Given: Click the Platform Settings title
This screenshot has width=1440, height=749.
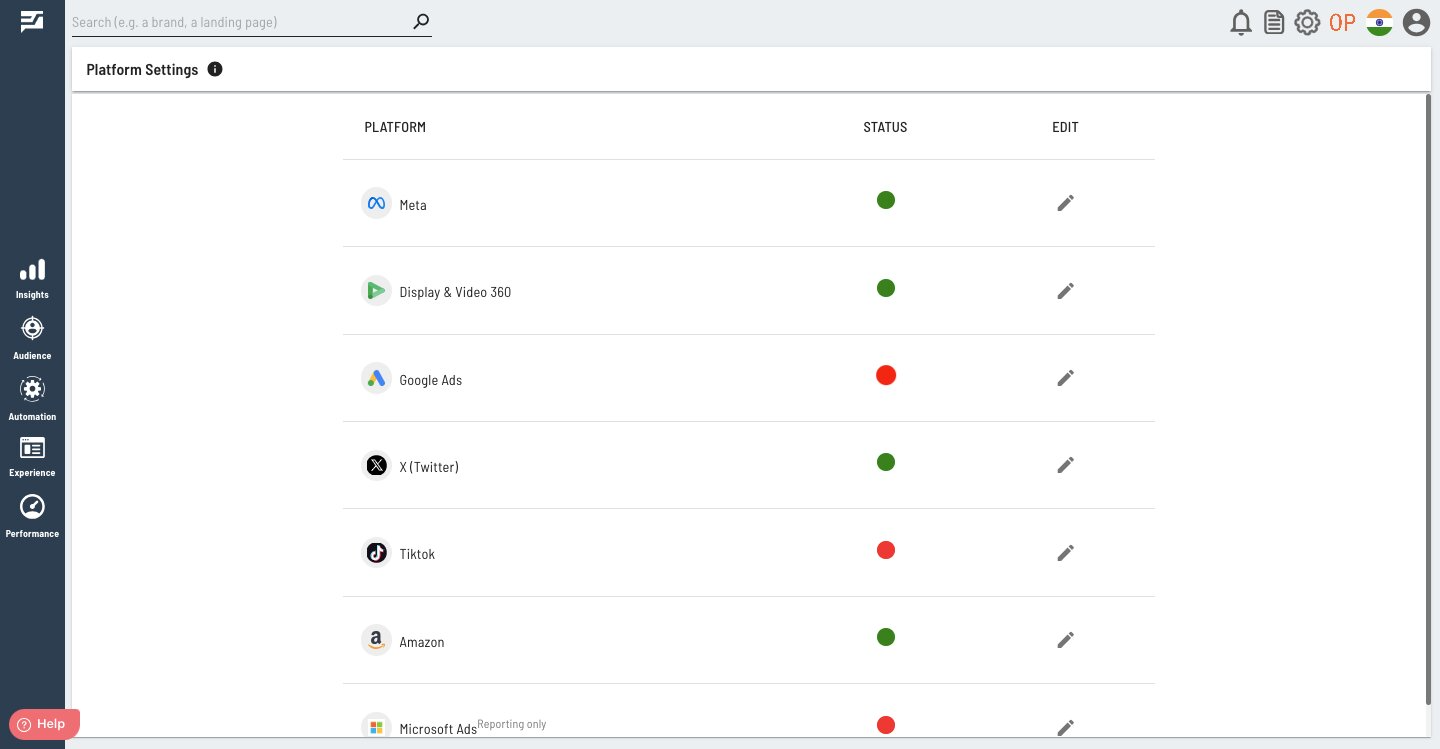Looking at the screenshot, I should coord(142,70).
